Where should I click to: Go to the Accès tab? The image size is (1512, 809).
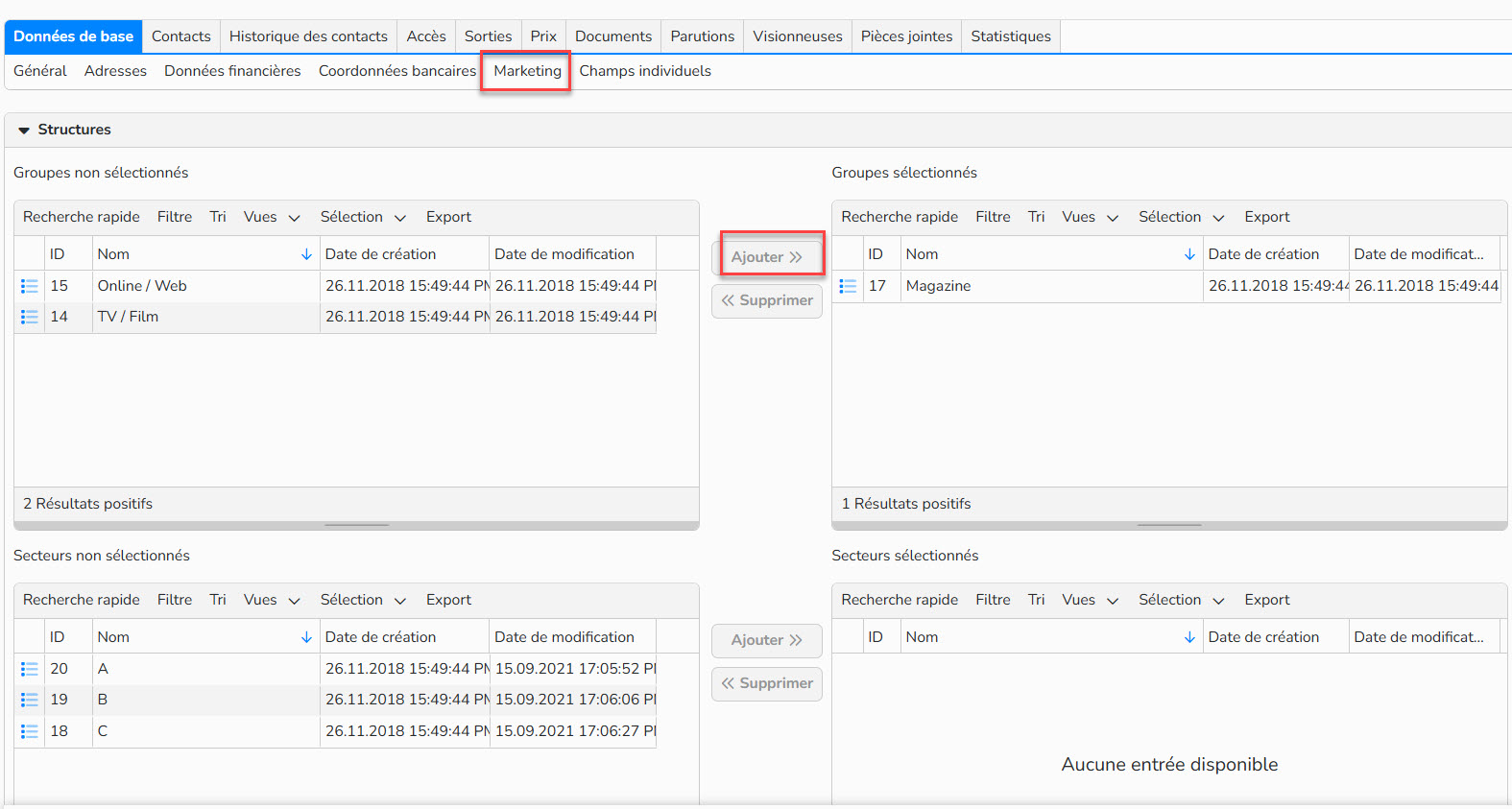click(426, 36)
